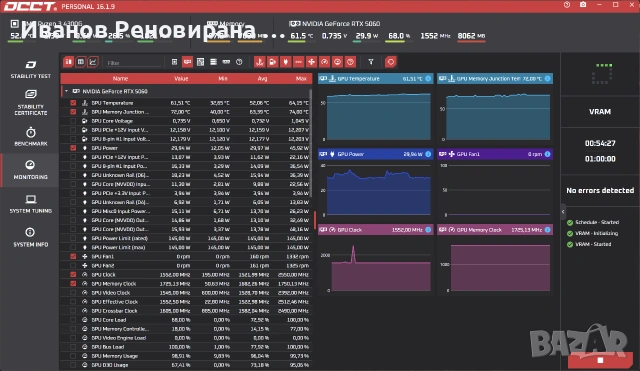
Task: Select the GPU Bus Load row
Action: (186, 347)
